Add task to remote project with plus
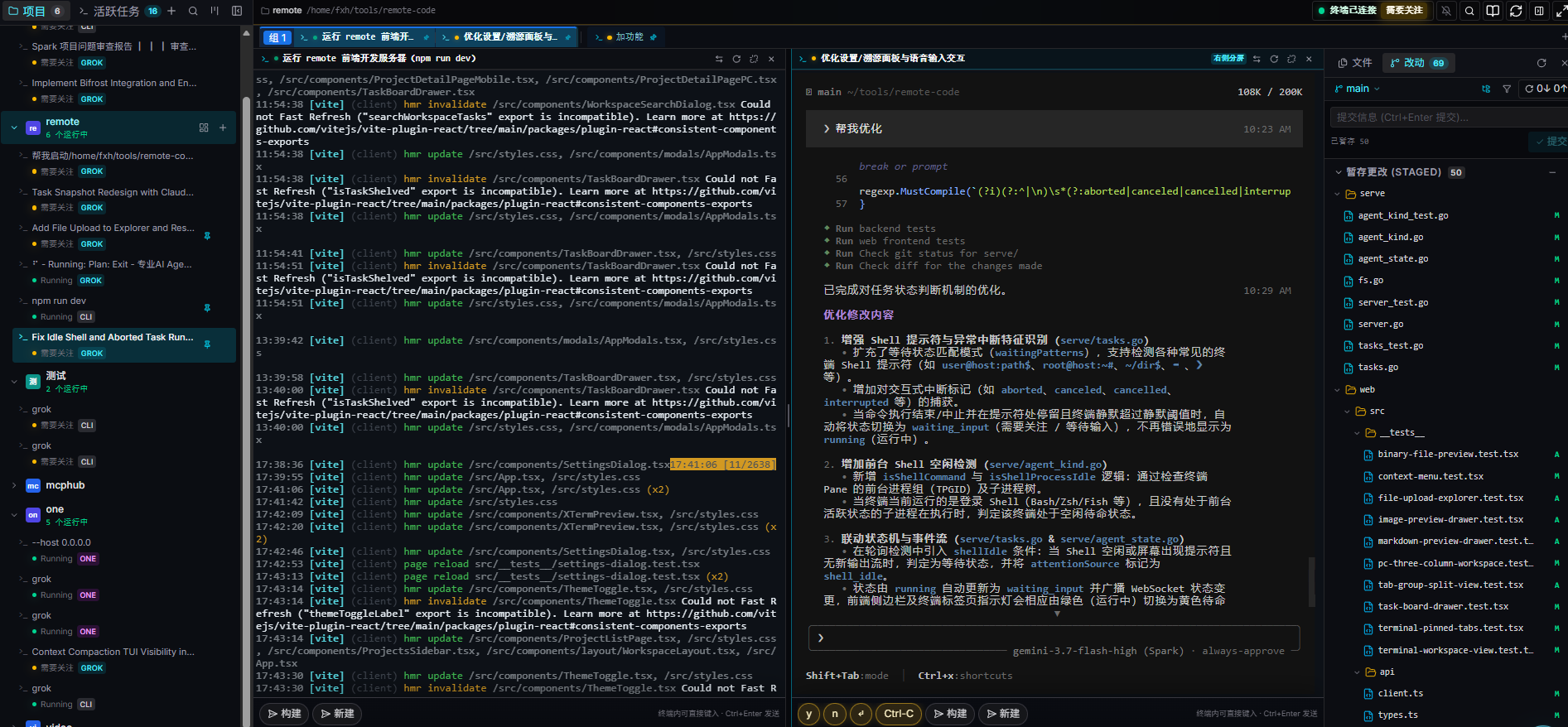This screenshot has width=1568, height=727. tap(223, 128)
